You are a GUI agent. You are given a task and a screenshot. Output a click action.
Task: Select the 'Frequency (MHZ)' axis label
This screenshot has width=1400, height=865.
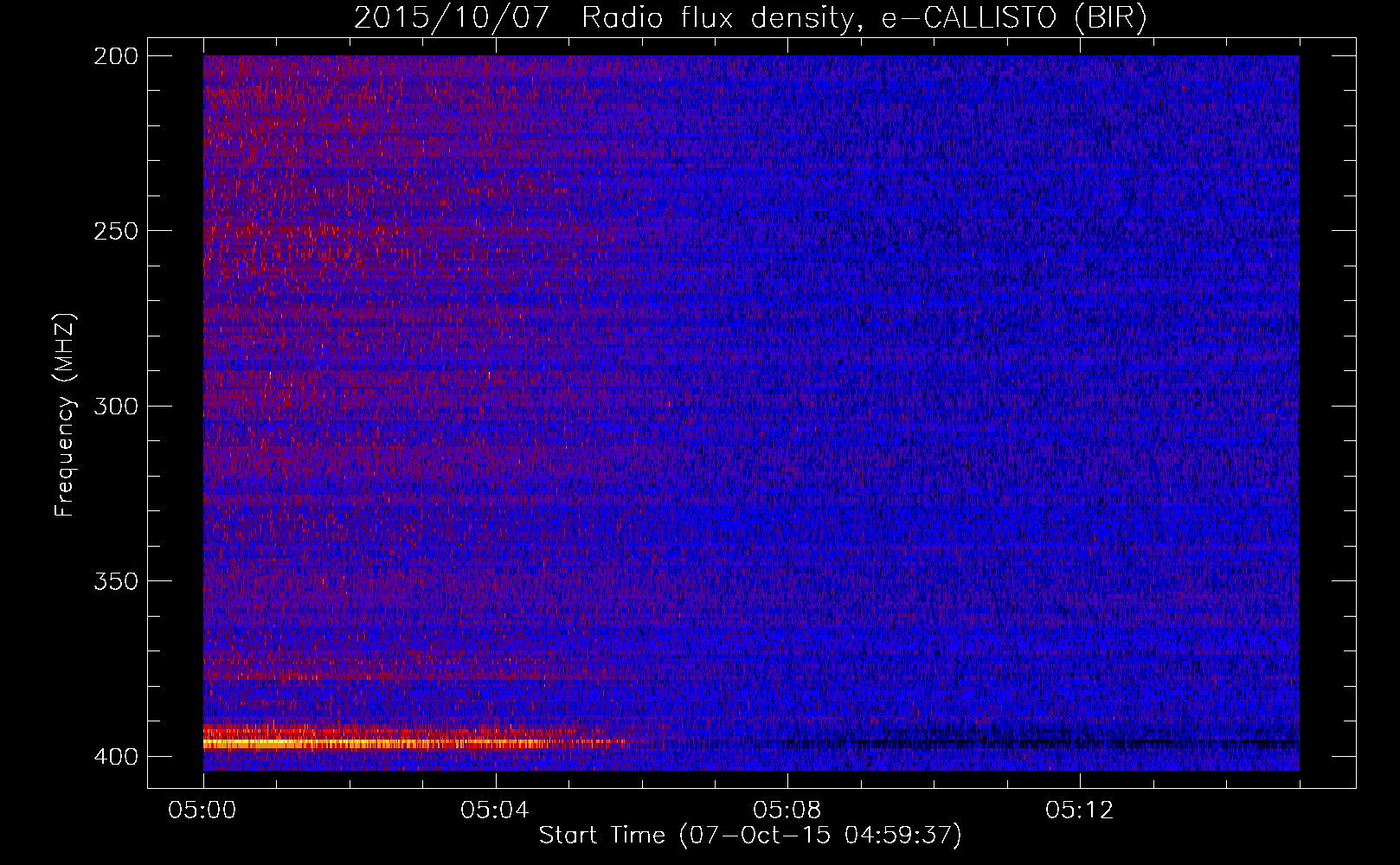point(65,415)
